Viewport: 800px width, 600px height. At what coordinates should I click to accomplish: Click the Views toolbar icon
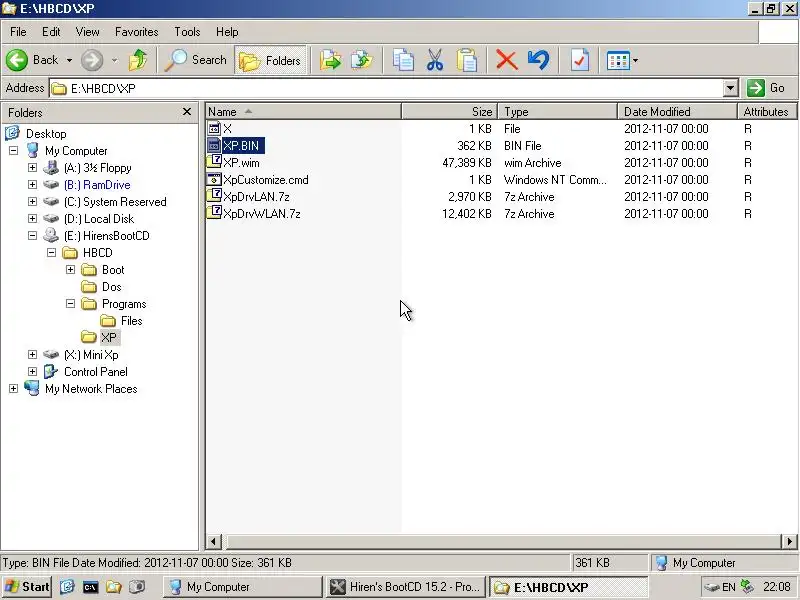[618, 61]
